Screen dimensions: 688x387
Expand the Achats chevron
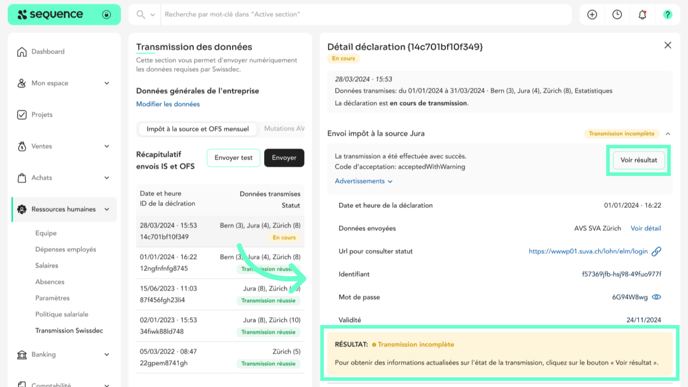pyautogui.click(x=107, y=178)
